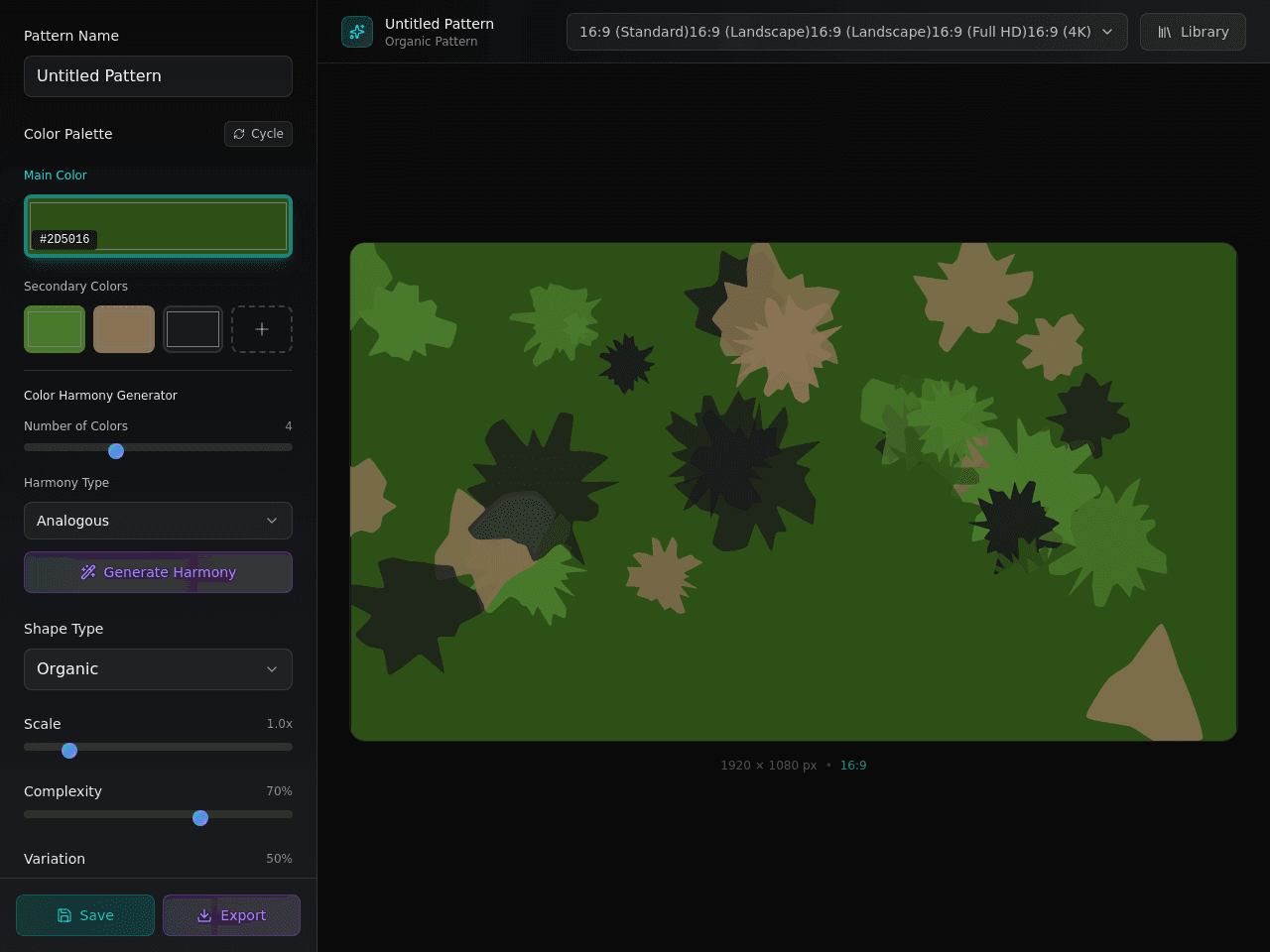Click the Main Color label
This screenshot has width=1270, height=952.
coord(56,176)
